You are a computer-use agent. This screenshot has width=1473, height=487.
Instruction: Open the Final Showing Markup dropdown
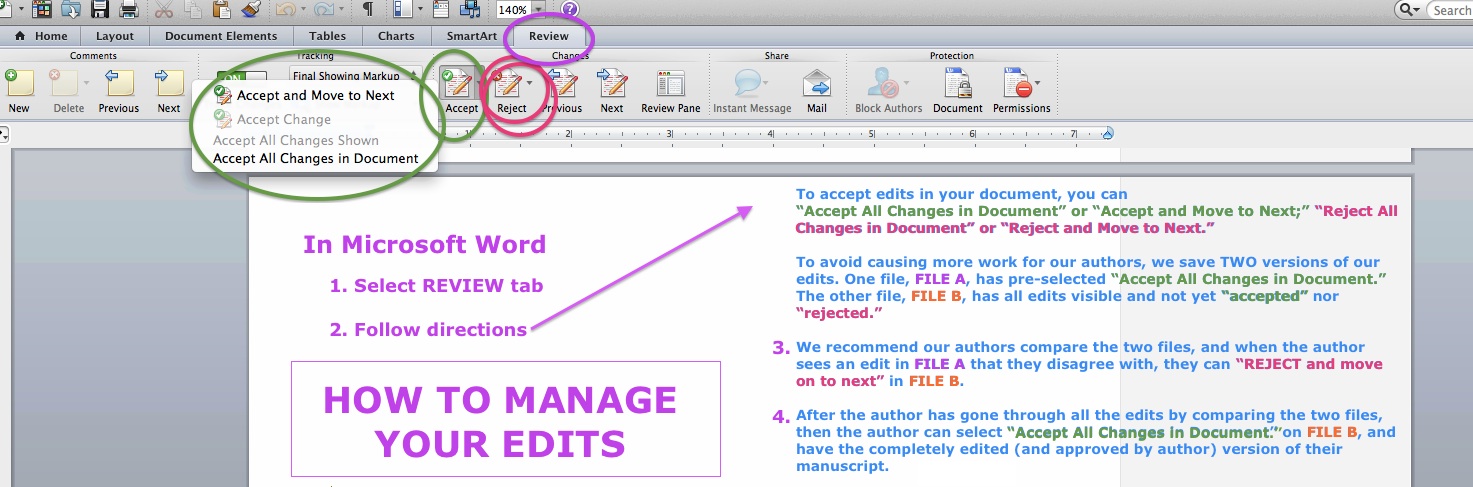(x=350, y=76)
